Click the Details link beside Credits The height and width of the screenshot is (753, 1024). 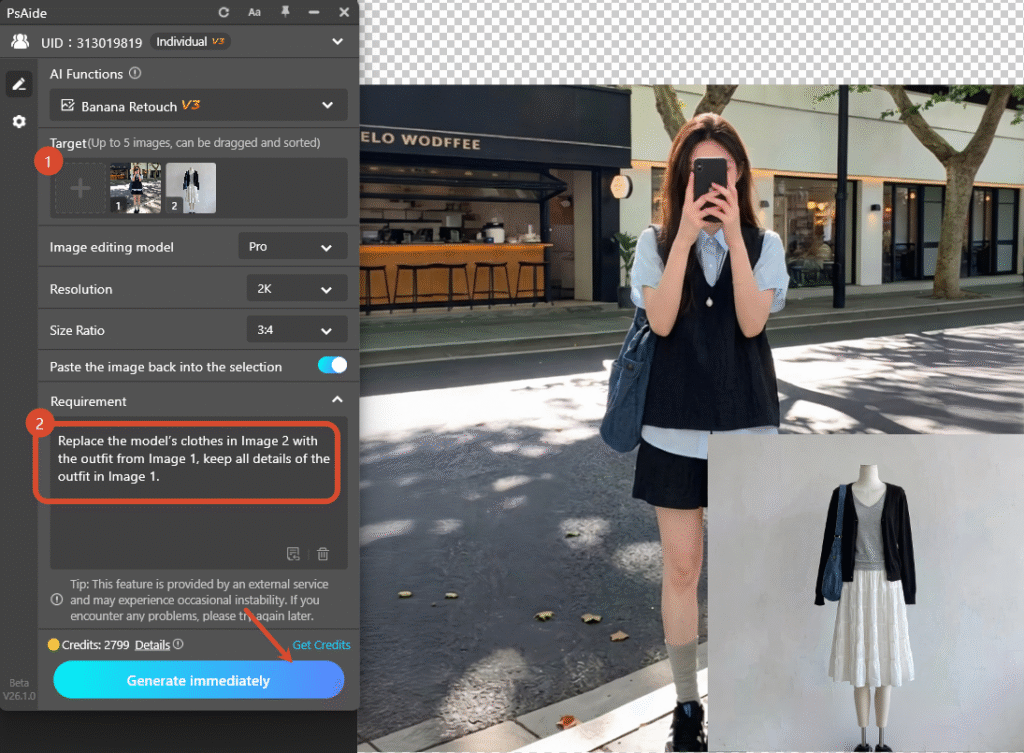[152, 644]
